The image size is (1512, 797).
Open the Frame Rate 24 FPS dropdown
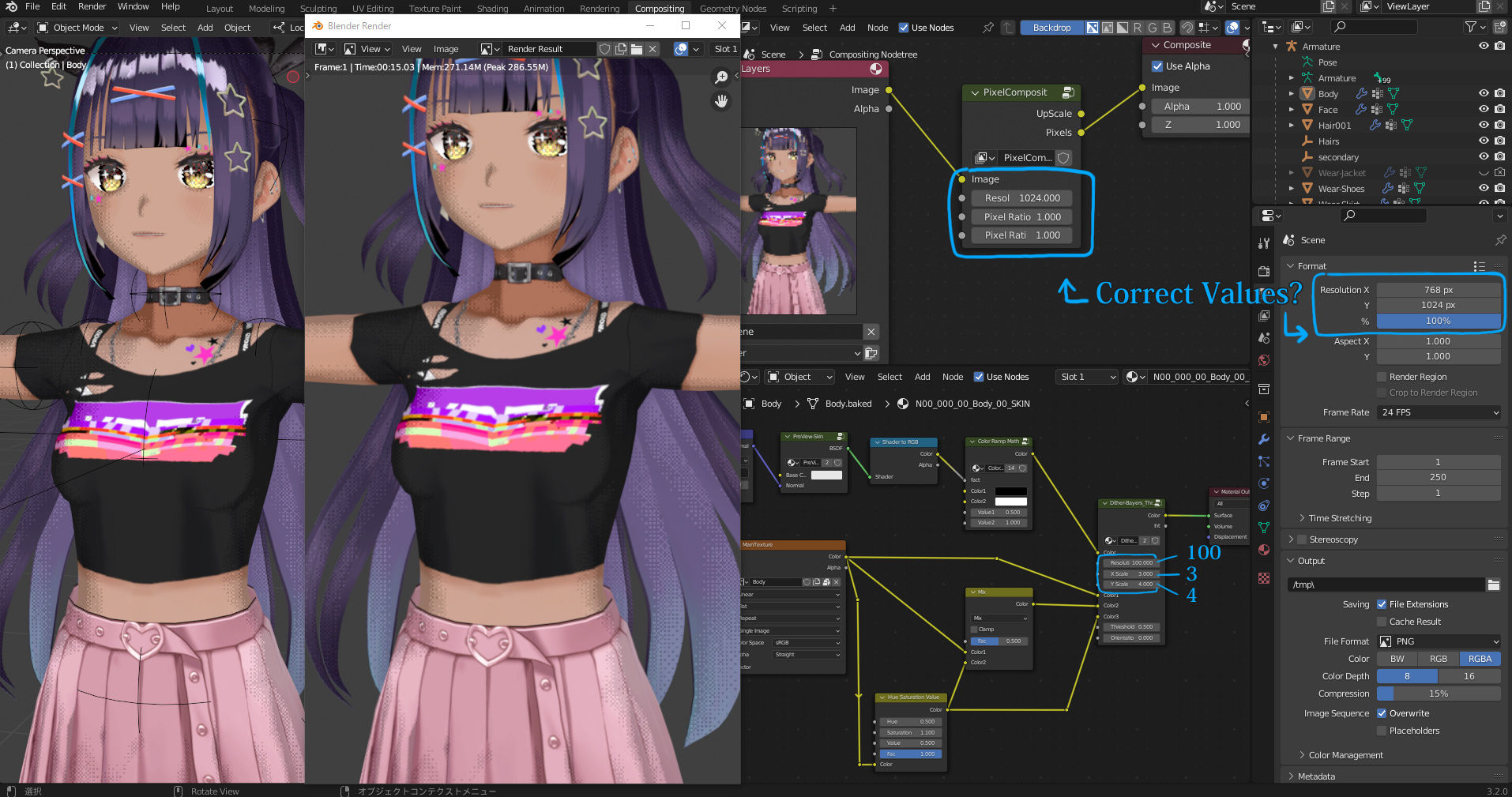pyautogui.click(x=1439, y=412)
